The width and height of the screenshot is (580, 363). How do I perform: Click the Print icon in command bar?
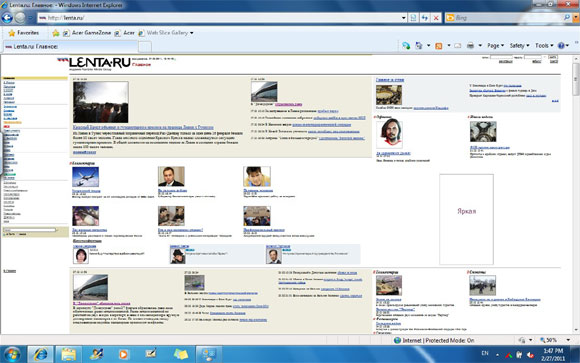click(470, 46)
